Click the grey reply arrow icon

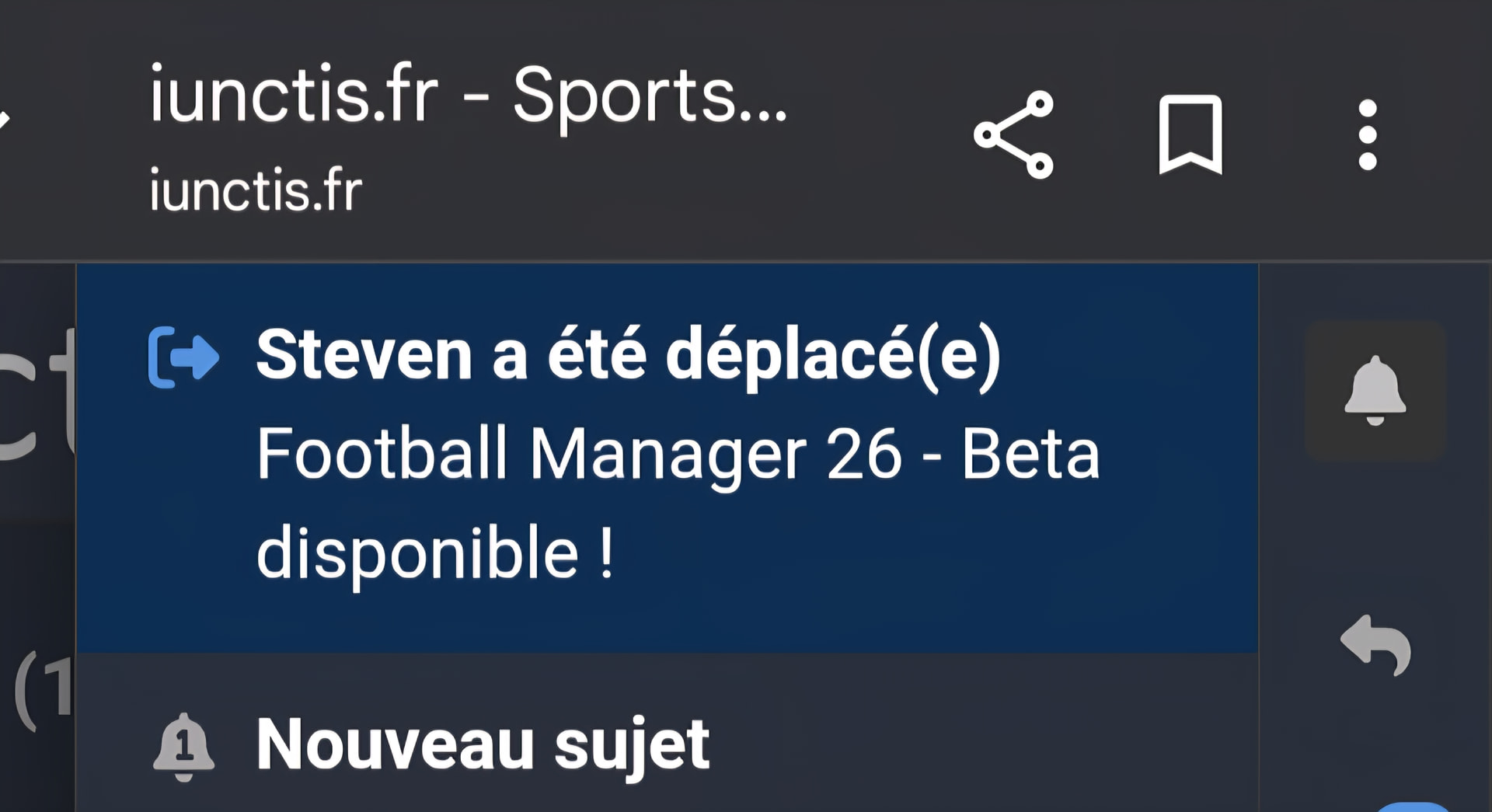(x=1375, y=645)
